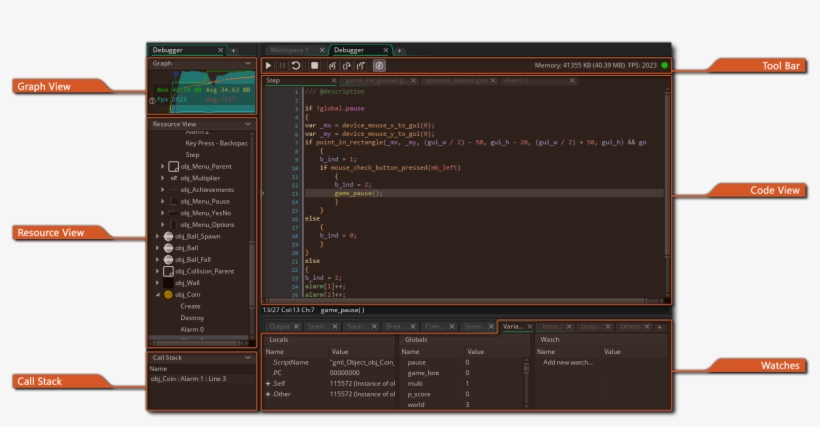
Task: Collapse the obj_Coin tree node
Action: click(157, 294)
